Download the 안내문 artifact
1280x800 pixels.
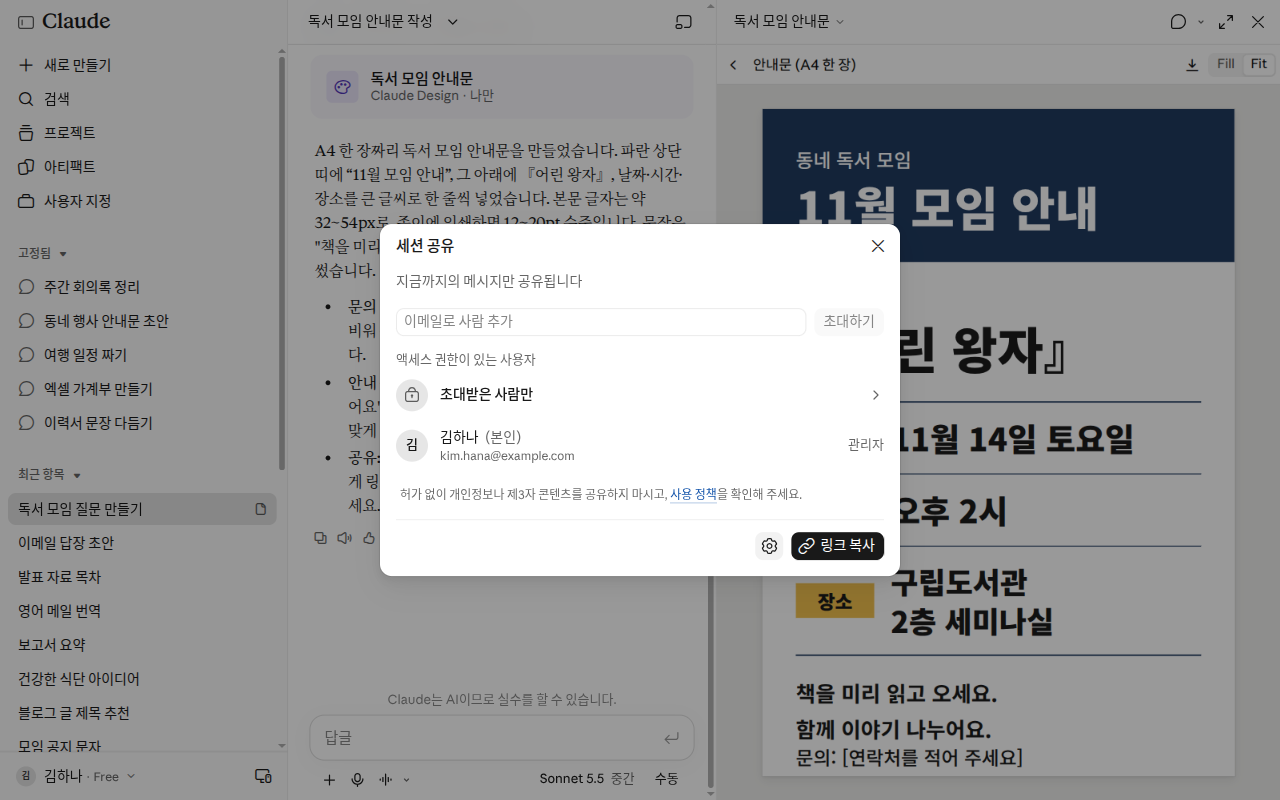pos(1192,65)
